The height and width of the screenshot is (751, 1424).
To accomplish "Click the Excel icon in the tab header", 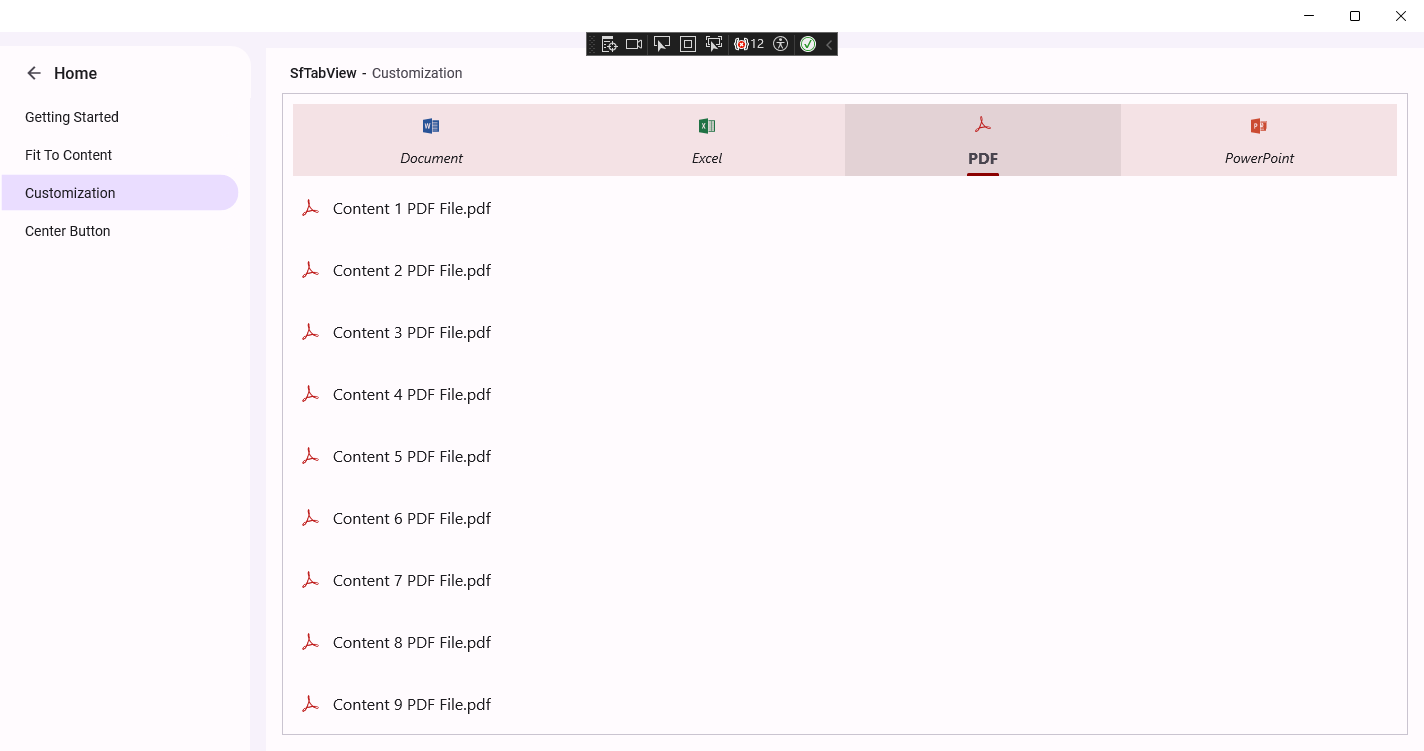I will point(707,126).
